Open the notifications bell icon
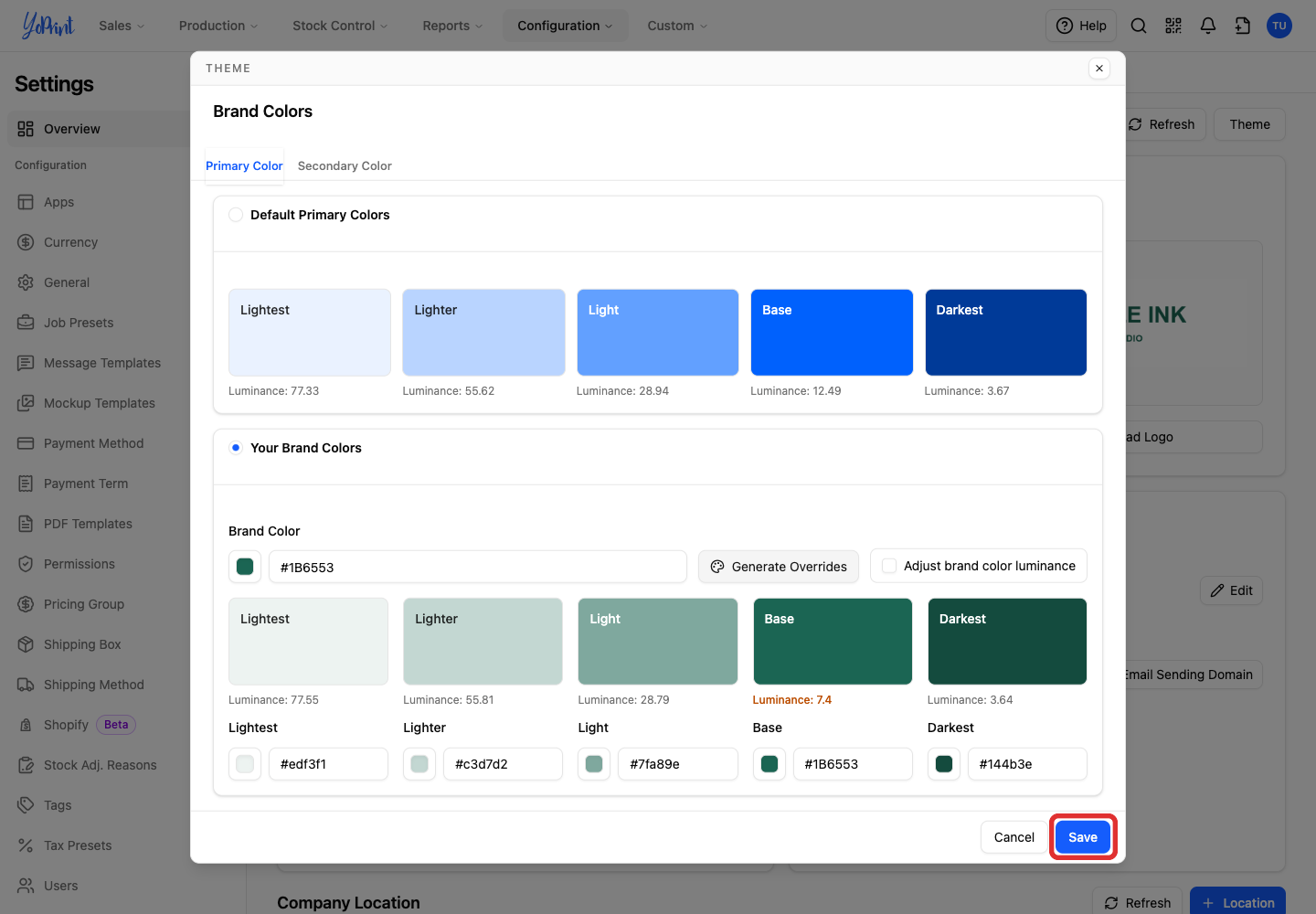The image size is (1316, 914). tap(1208, 26)
